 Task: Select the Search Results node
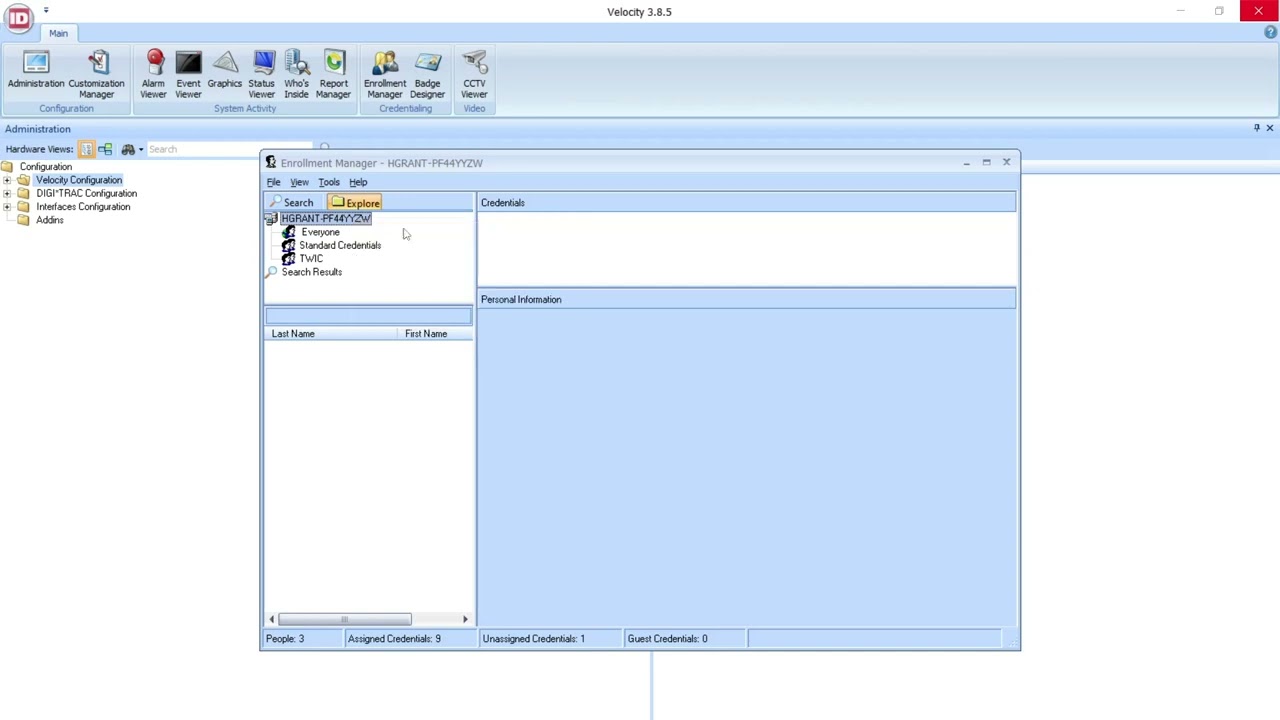[312, 272]
